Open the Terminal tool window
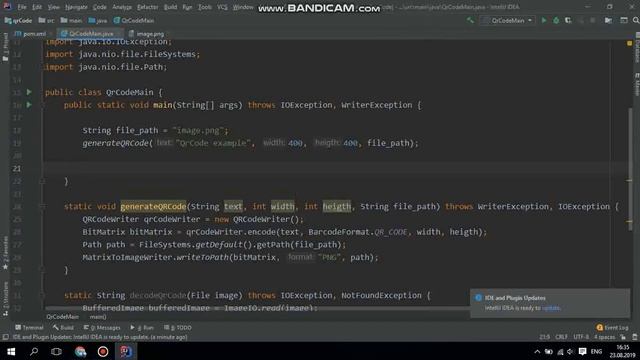This screenshot has height=360, width=640. (29, 327)
